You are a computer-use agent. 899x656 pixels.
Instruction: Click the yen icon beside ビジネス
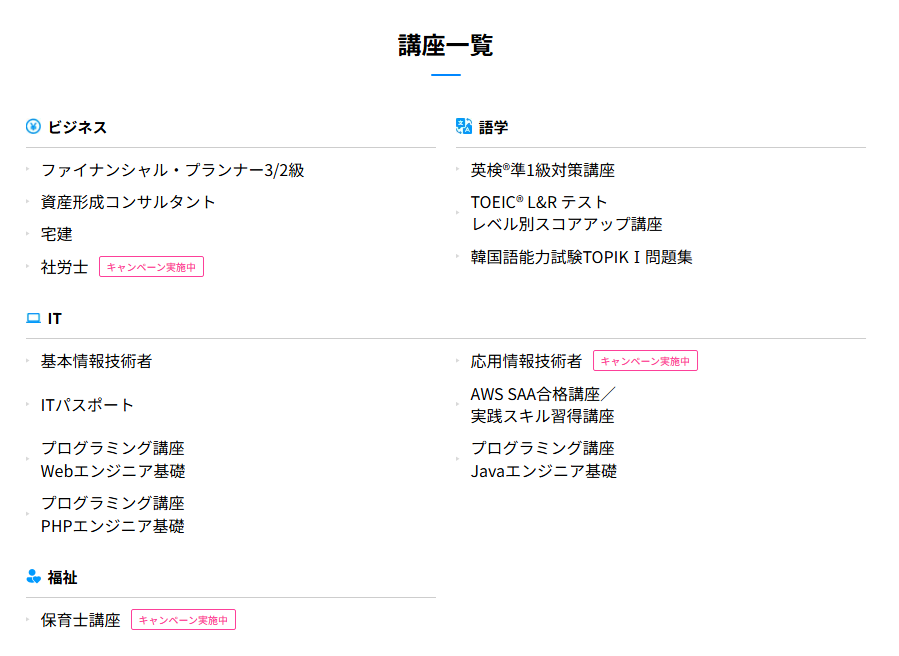[33, 126]
